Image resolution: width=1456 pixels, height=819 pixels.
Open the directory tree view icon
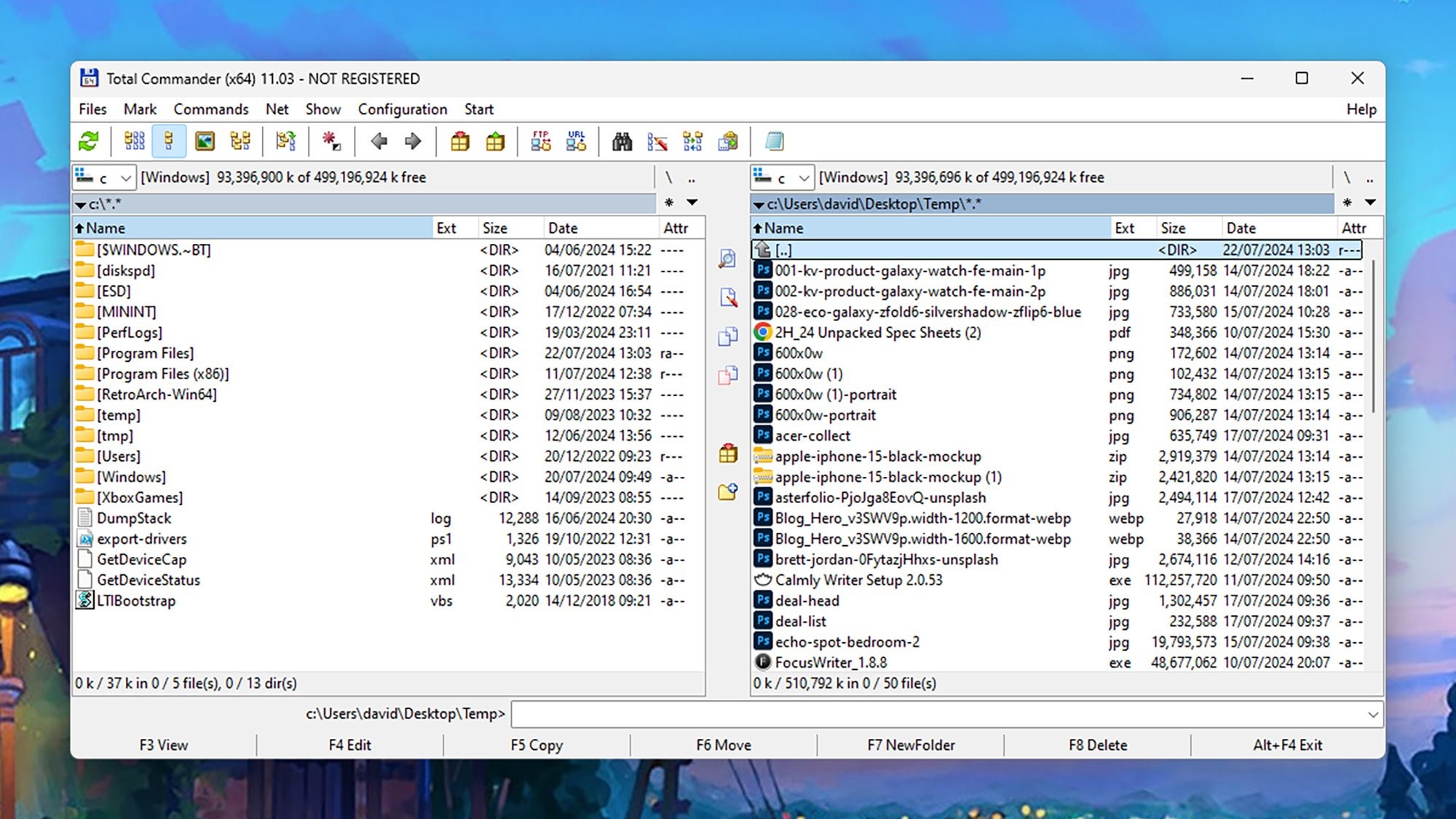240,141
